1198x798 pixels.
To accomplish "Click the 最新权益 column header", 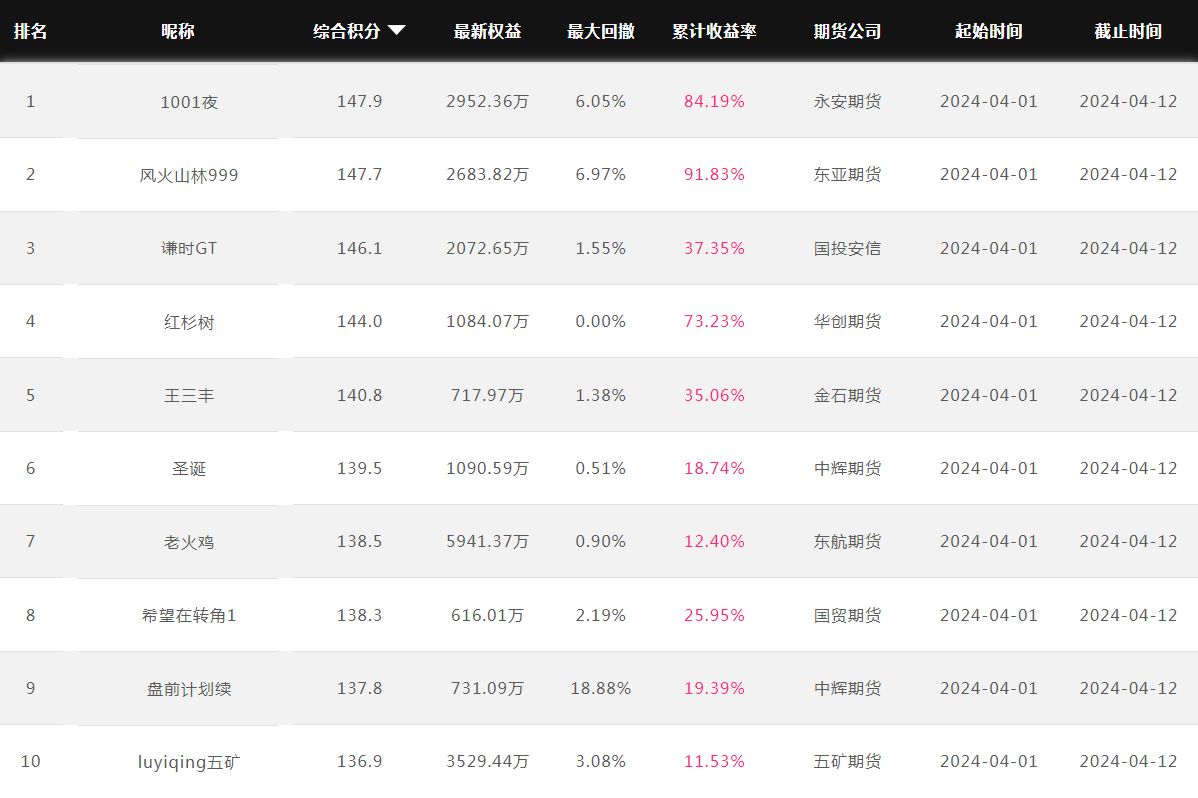I will pyautogui.click(x=487, y=31).
